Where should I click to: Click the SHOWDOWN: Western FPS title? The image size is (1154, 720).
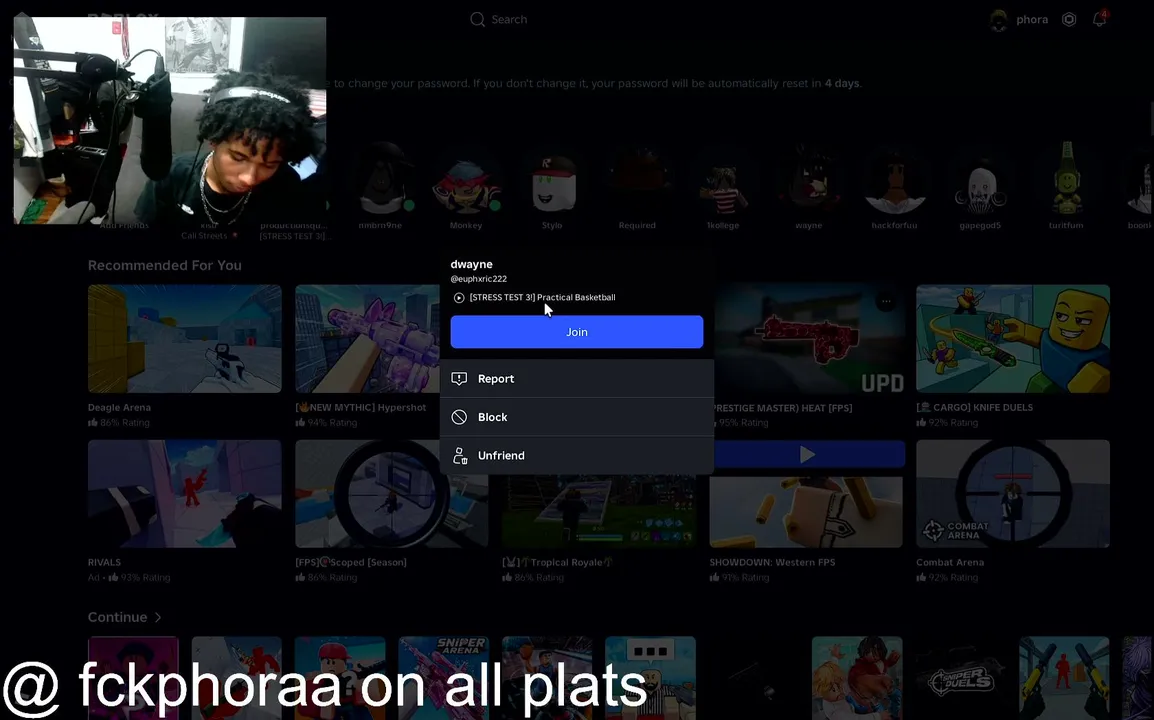coord(772,562)
